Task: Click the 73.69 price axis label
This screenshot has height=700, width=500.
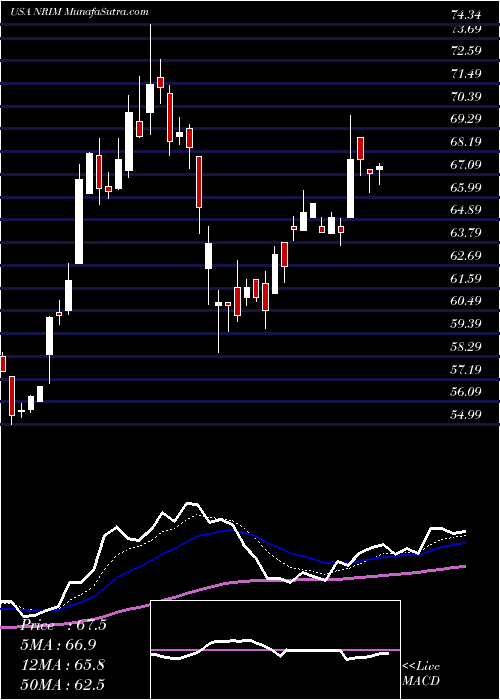Action: 466,29
